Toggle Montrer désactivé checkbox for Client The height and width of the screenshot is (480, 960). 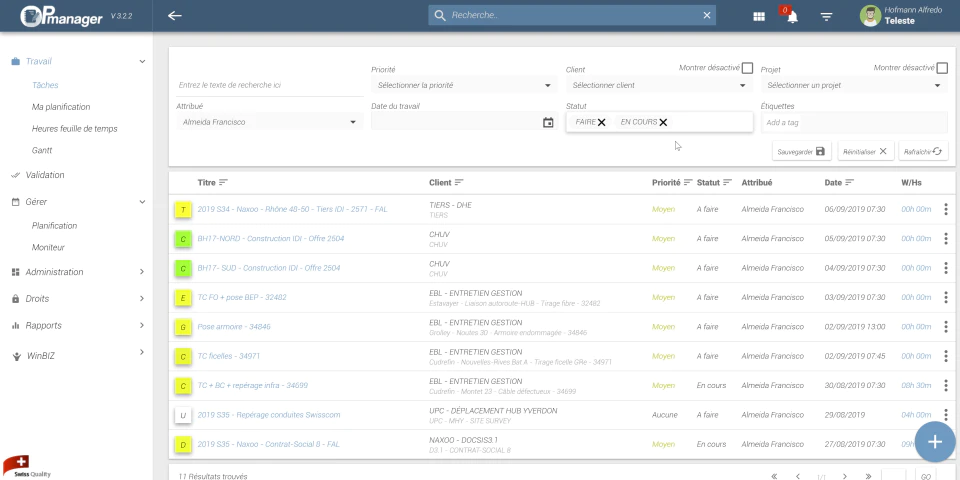(747, 68)
